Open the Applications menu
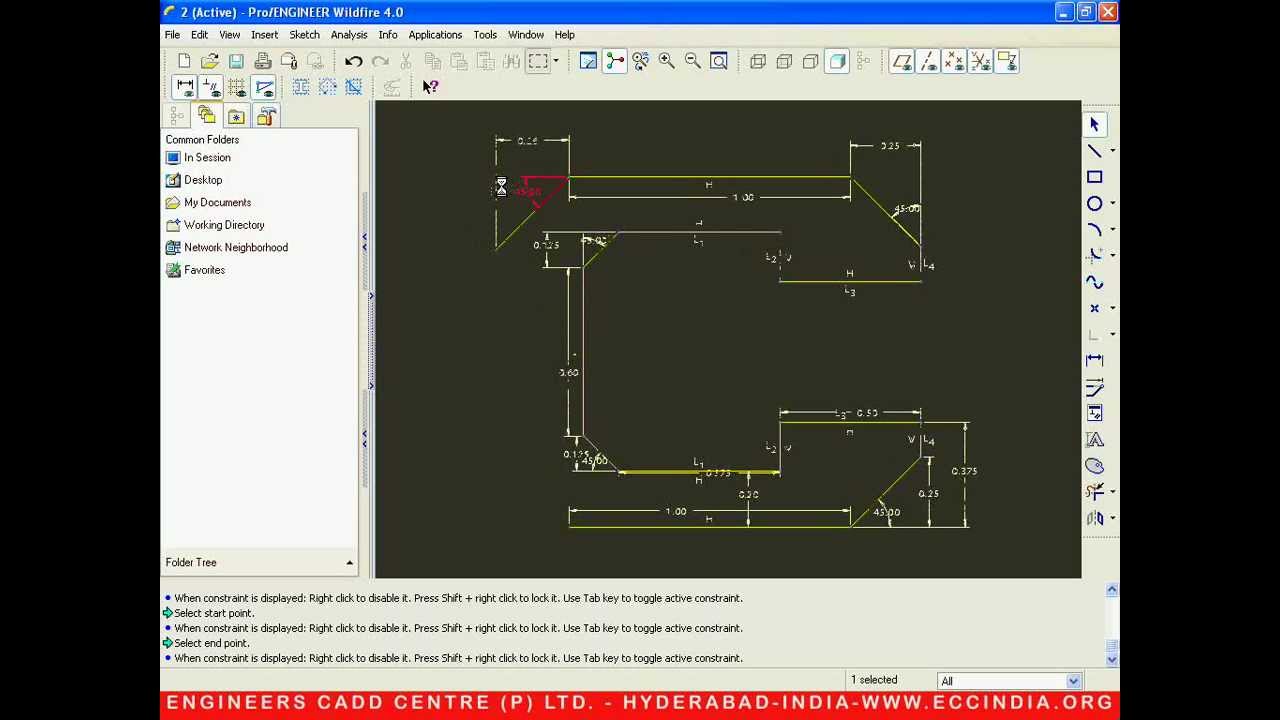The height and width of the screenshot is (720, 1280). (x=435, y=35)
